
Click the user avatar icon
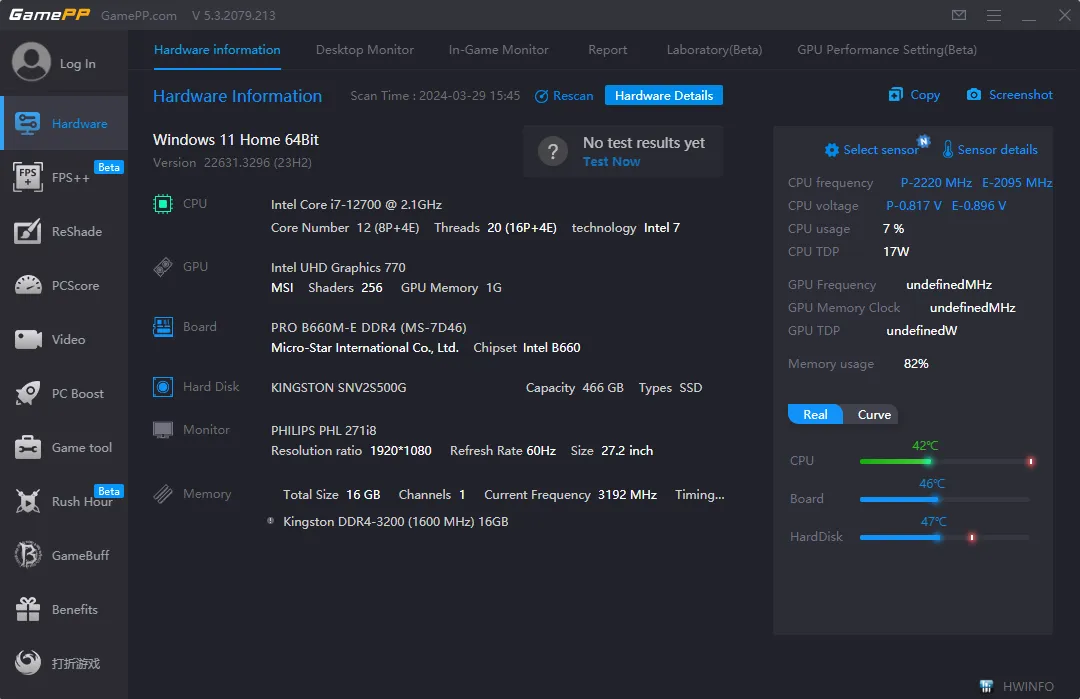(x=31, y=62)
